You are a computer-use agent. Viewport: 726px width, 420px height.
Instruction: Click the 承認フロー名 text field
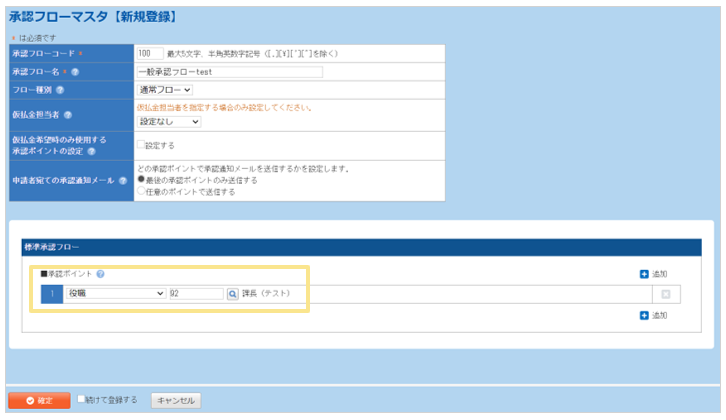(229, 72)
